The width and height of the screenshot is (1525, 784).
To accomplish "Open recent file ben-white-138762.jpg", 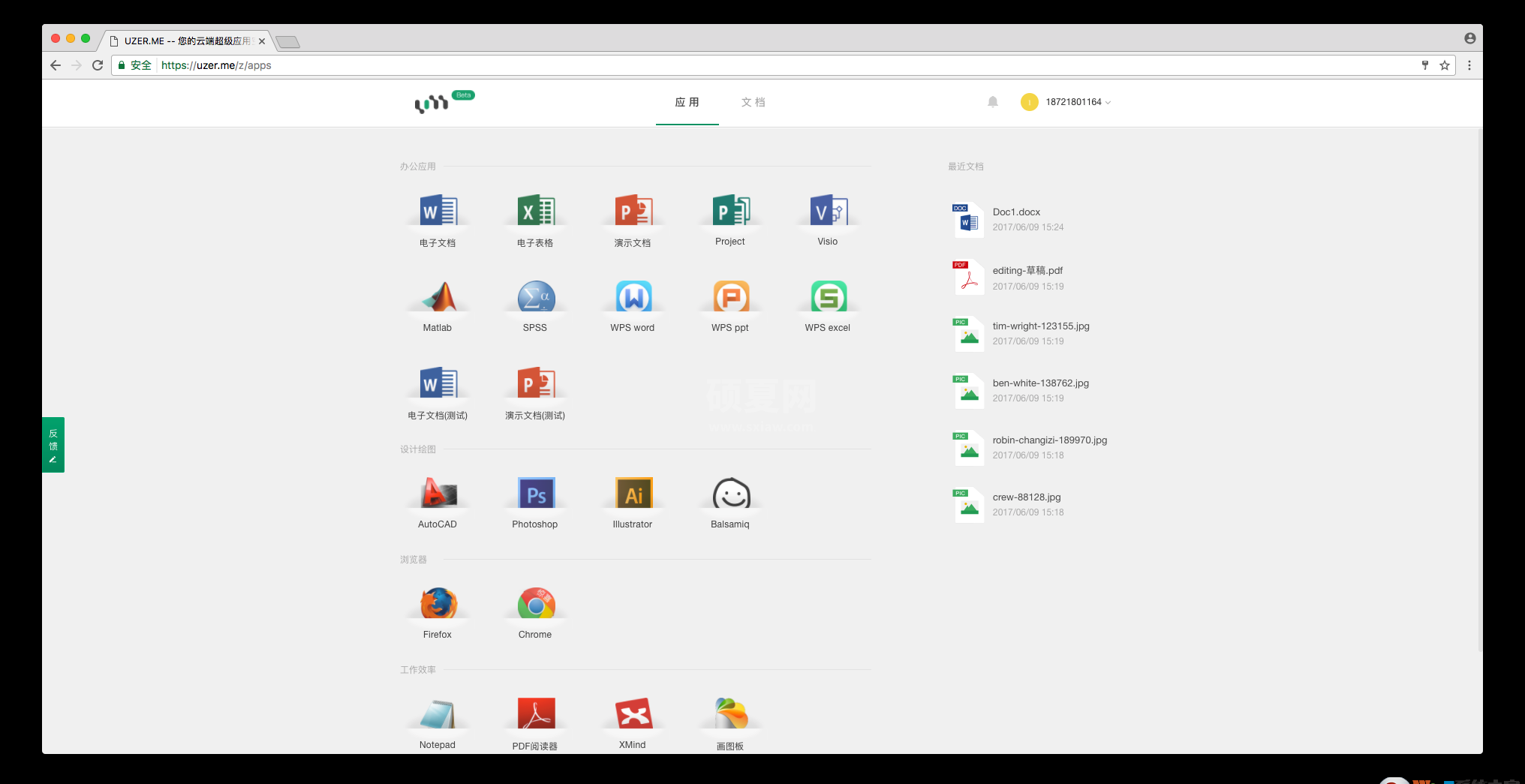I will point(1040,383).
